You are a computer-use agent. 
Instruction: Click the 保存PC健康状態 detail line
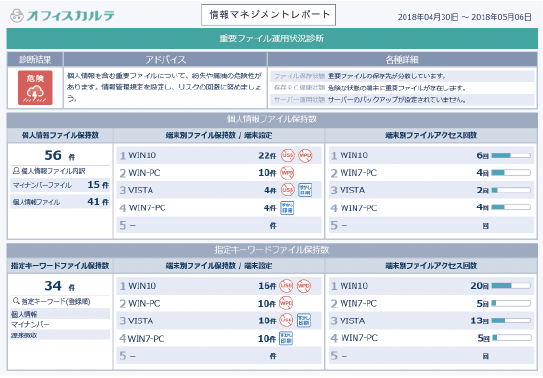[402, 88]
